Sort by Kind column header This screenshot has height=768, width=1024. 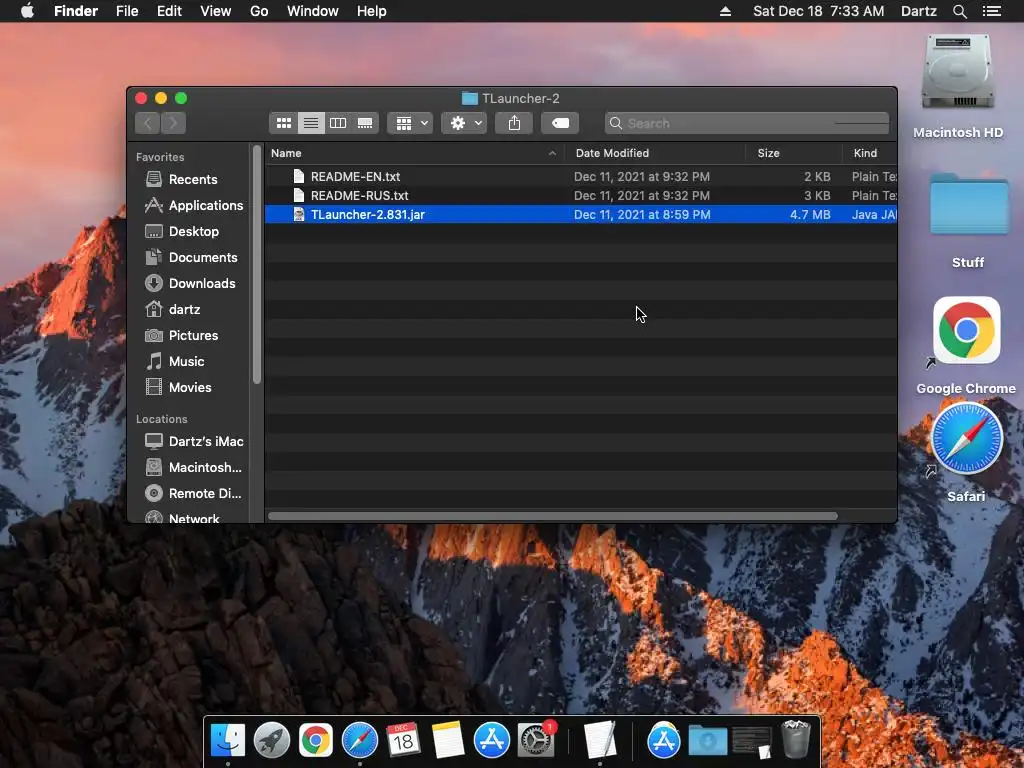870,153
